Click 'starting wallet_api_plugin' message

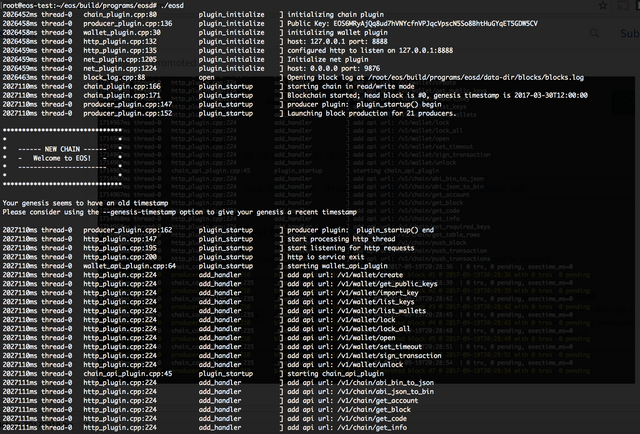(338, 266)
